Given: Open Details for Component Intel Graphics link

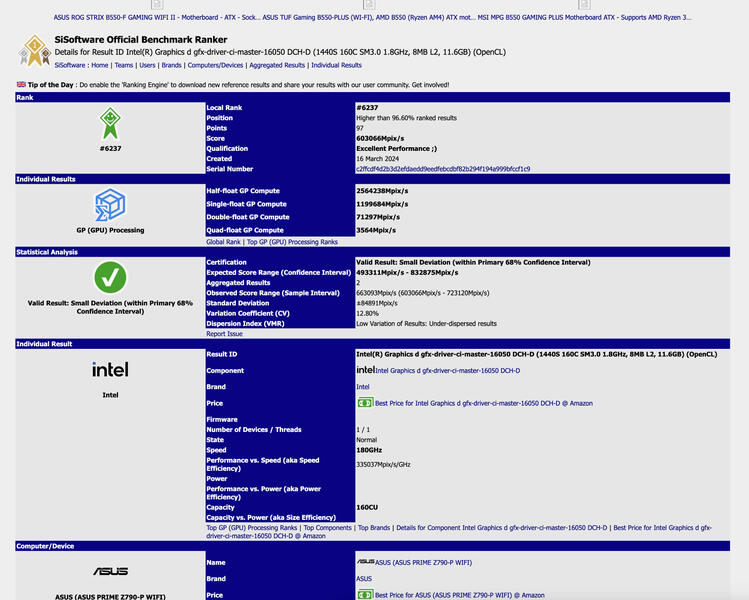Looking at the screenshot, I should 502,527.
